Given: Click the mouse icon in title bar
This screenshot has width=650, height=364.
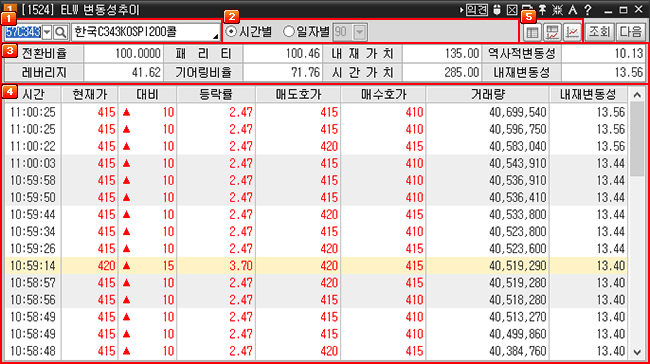Looking at the screenshot, I should click(497, 10).
